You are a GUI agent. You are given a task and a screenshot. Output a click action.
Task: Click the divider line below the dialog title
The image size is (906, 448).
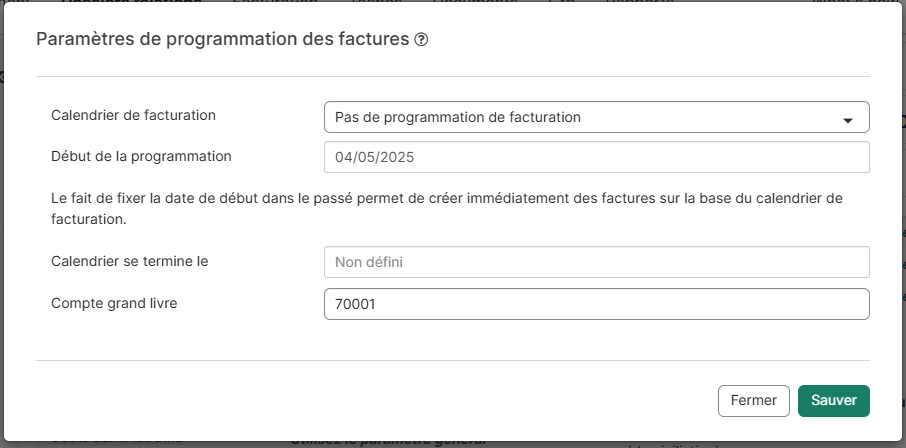click(453, 76)
